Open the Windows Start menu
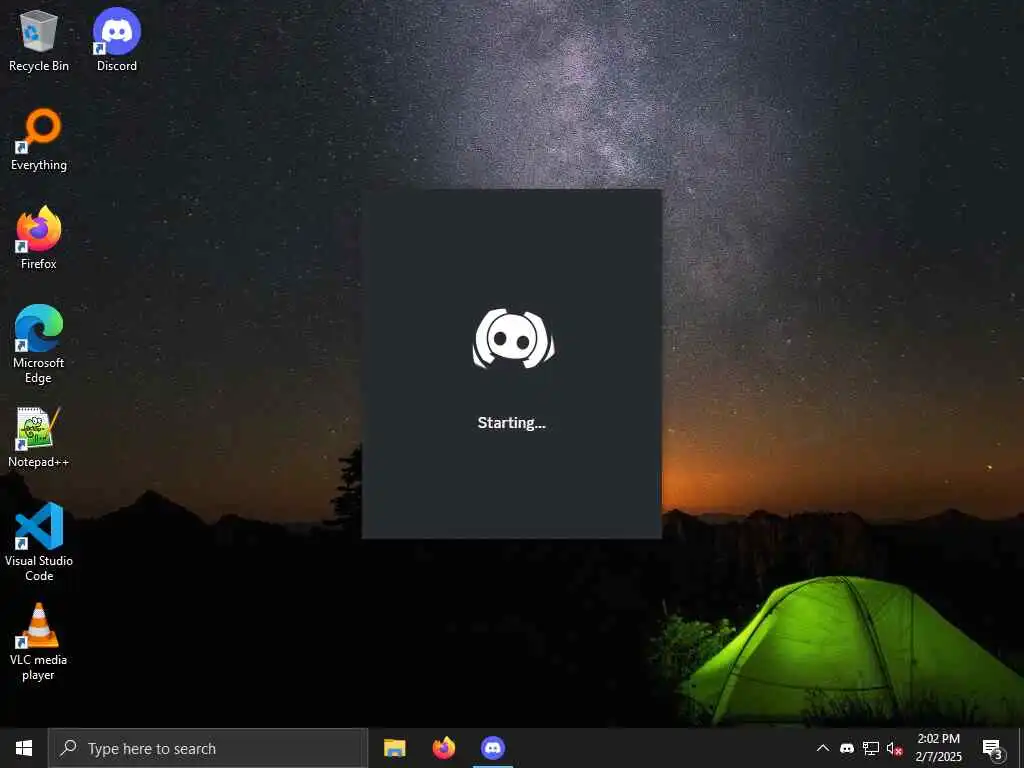1024x768 pixels. point(24,748)
